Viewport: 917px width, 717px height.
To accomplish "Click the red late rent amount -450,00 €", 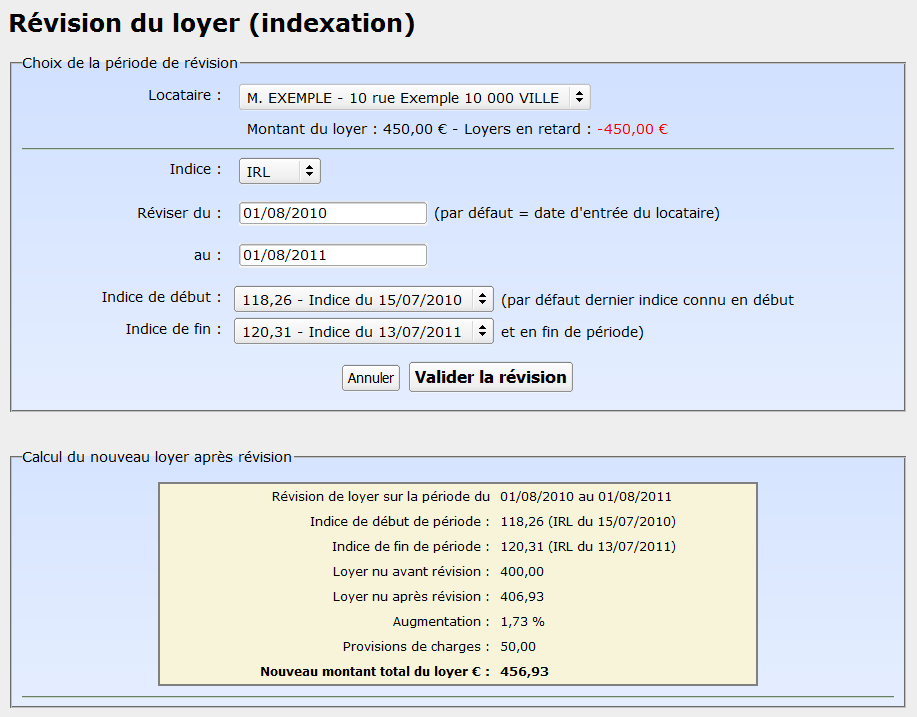I will 632,129.
